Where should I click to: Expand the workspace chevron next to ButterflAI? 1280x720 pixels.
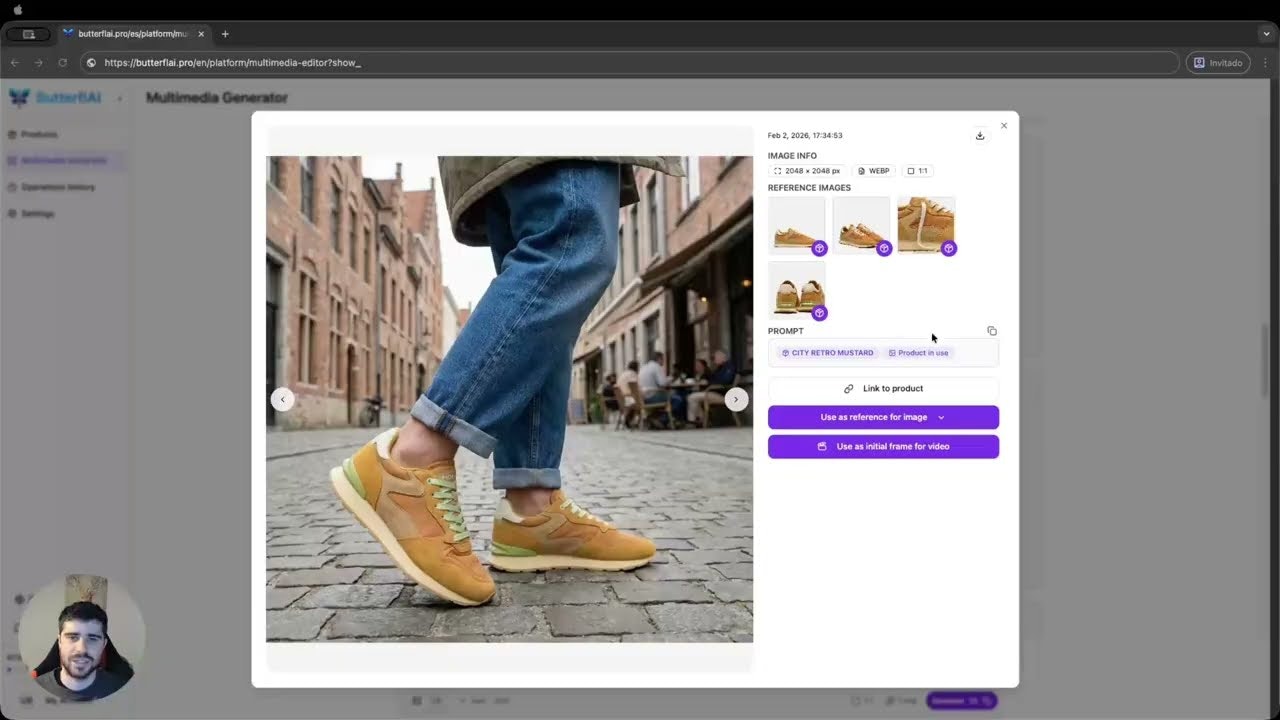pos(119,98)
